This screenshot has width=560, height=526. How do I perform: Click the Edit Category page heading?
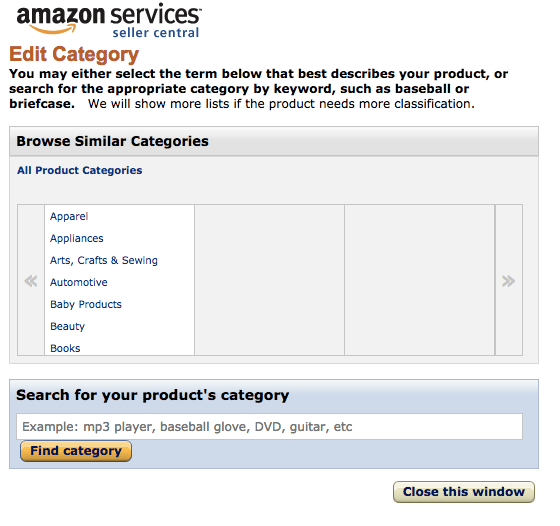point(74,54)
